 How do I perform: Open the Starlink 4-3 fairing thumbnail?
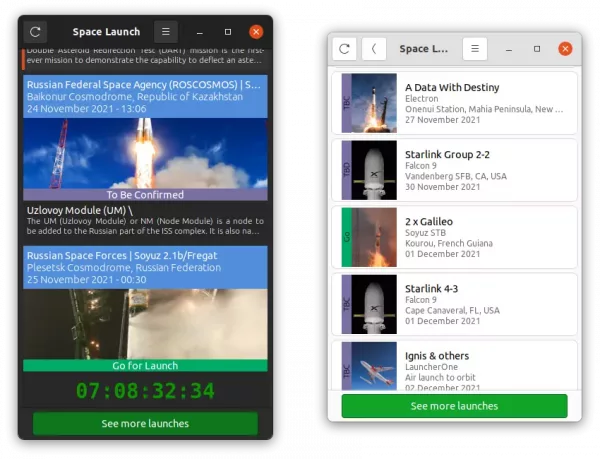[x=374, y=304]
